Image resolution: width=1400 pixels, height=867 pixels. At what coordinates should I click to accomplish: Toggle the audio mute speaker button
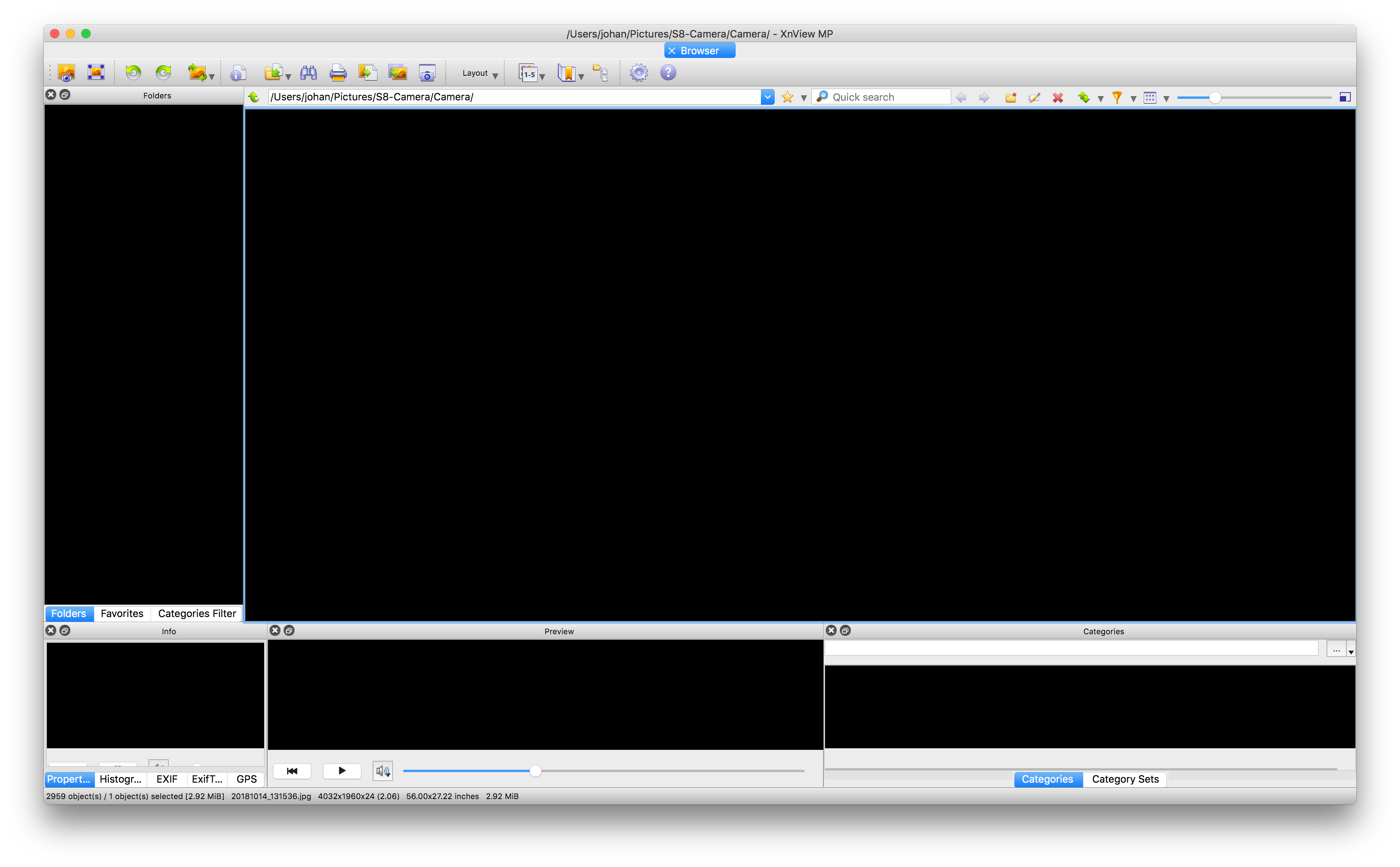pos(382,771)
